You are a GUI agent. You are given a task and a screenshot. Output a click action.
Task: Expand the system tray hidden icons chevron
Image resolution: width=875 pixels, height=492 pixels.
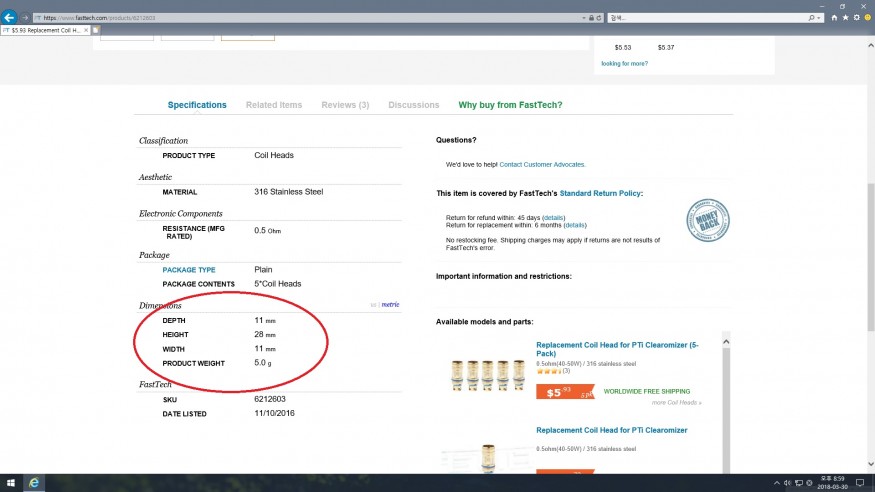click(775, 483)
